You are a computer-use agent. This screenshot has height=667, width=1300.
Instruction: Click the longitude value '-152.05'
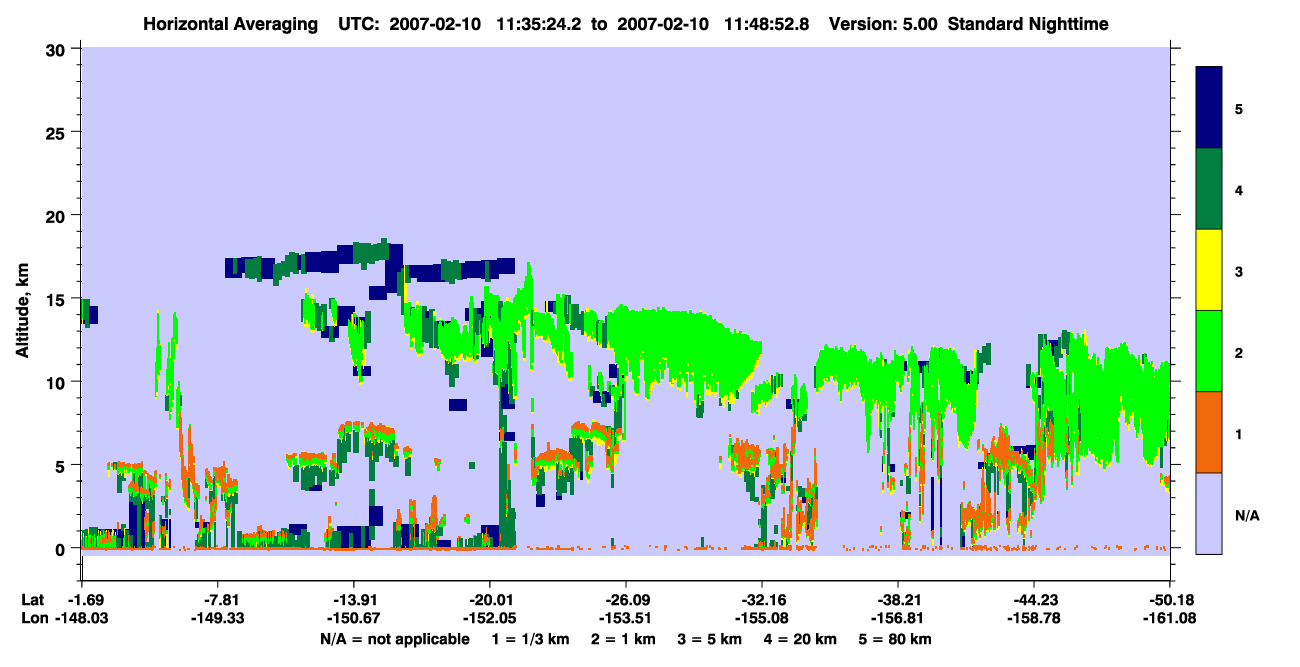pos(489,618)
